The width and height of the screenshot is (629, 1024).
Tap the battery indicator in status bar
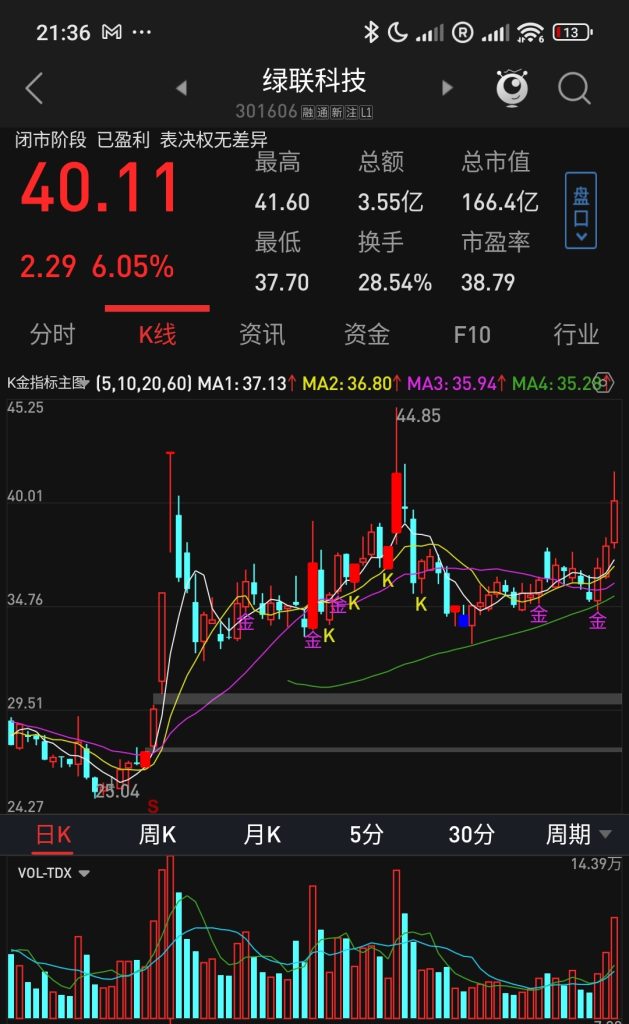click(572, 32)
